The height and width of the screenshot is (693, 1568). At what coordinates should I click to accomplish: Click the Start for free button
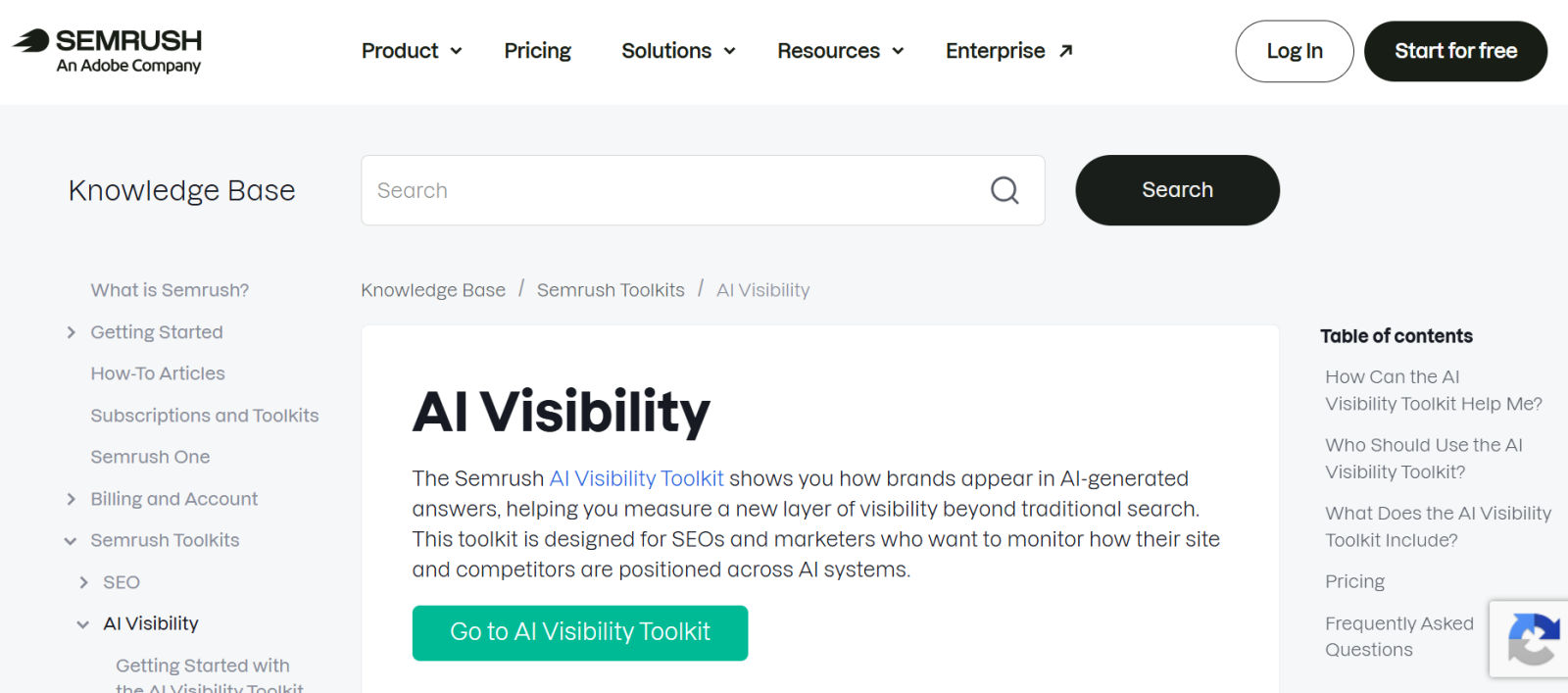tap(1455, 51)
